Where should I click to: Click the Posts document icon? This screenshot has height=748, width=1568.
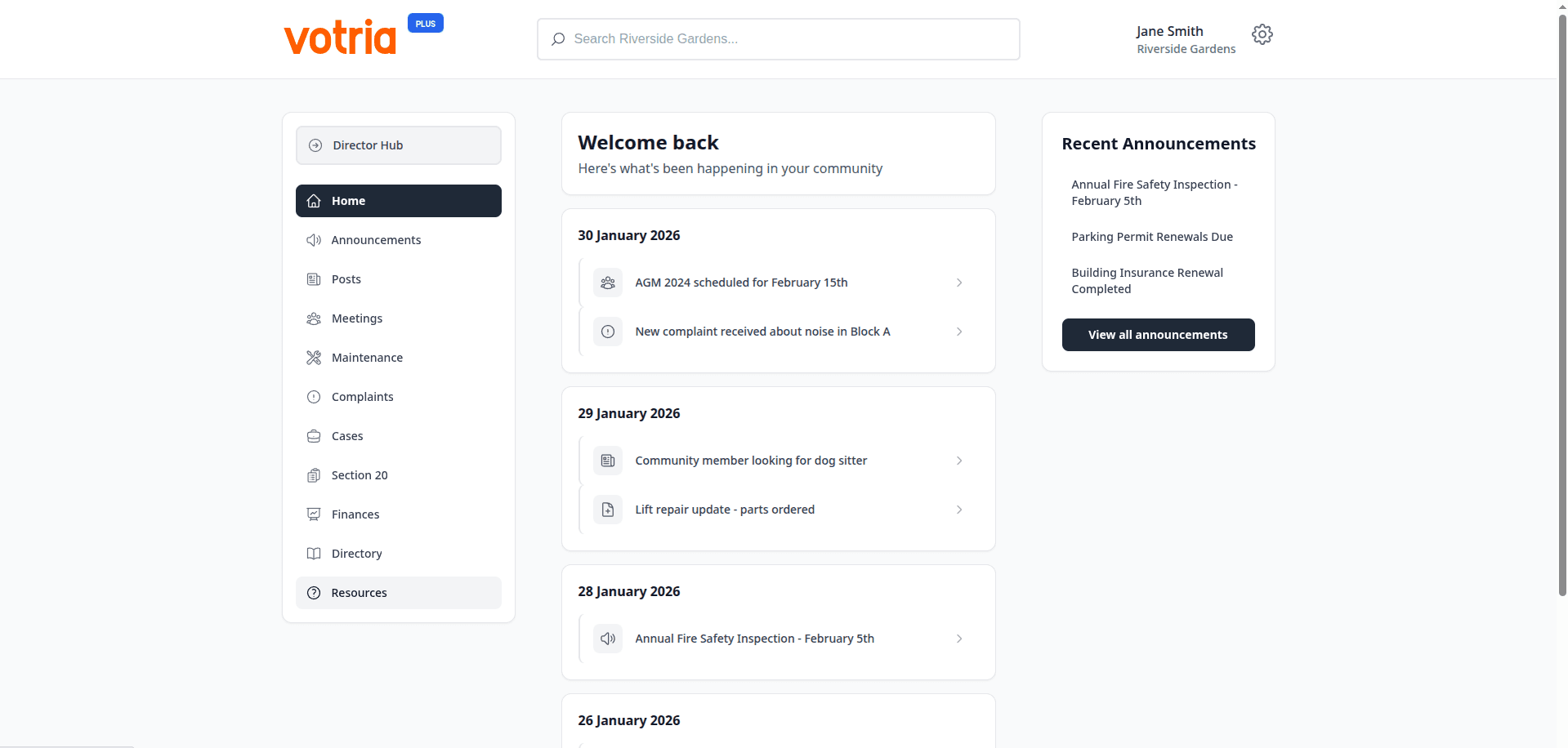[x=314, y=279]
